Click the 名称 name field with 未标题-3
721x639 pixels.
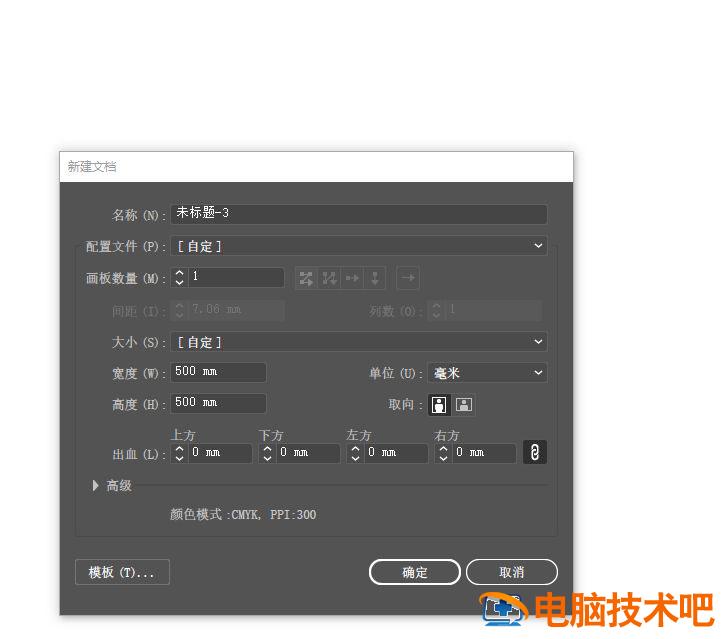359,214
